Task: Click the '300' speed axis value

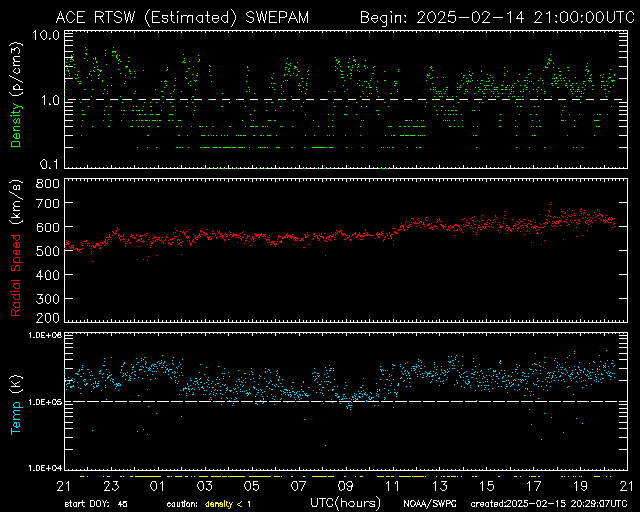Action: click(47, 299)
